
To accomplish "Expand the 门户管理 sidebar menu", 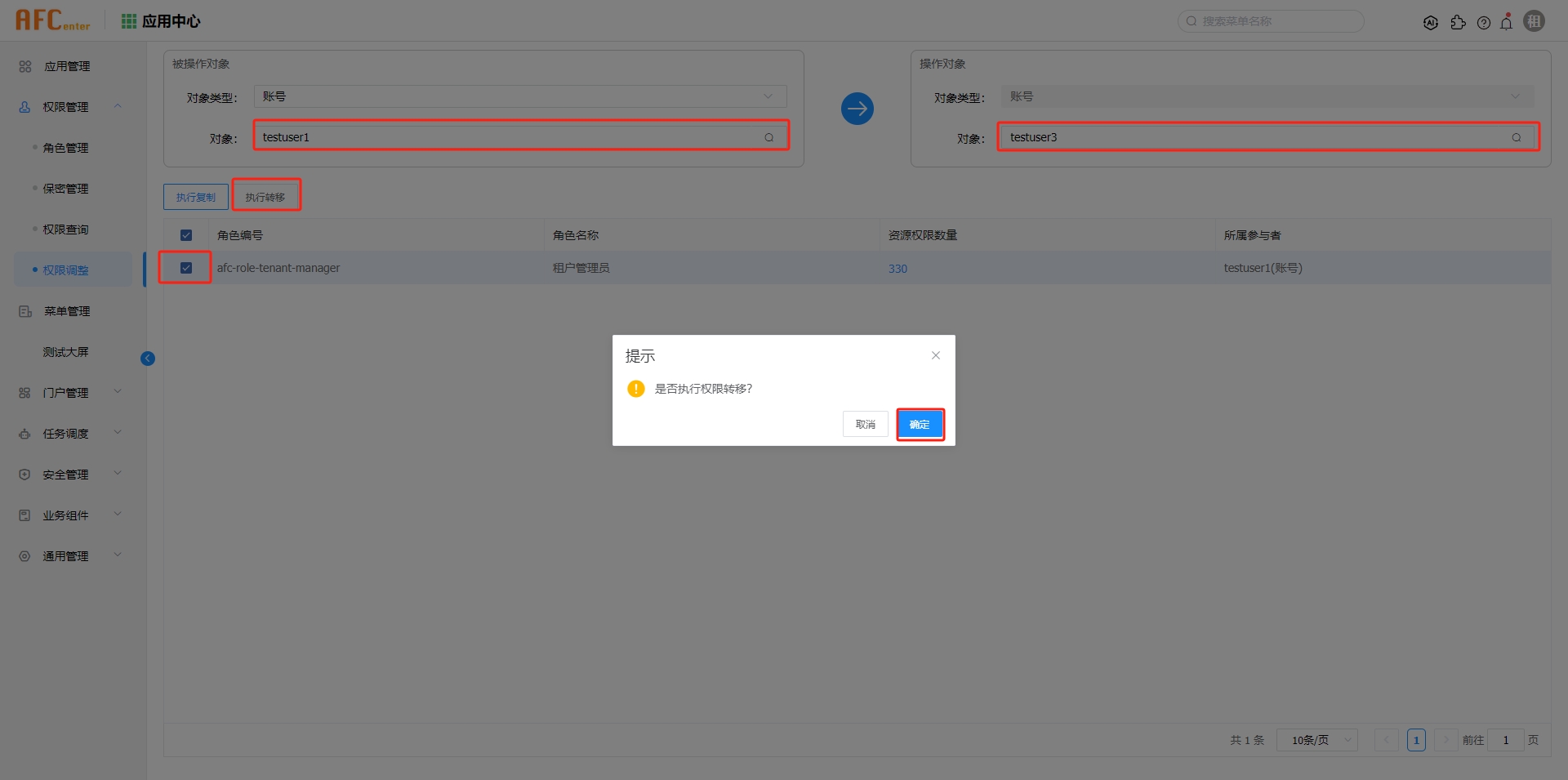I will [x=69, y=393].
